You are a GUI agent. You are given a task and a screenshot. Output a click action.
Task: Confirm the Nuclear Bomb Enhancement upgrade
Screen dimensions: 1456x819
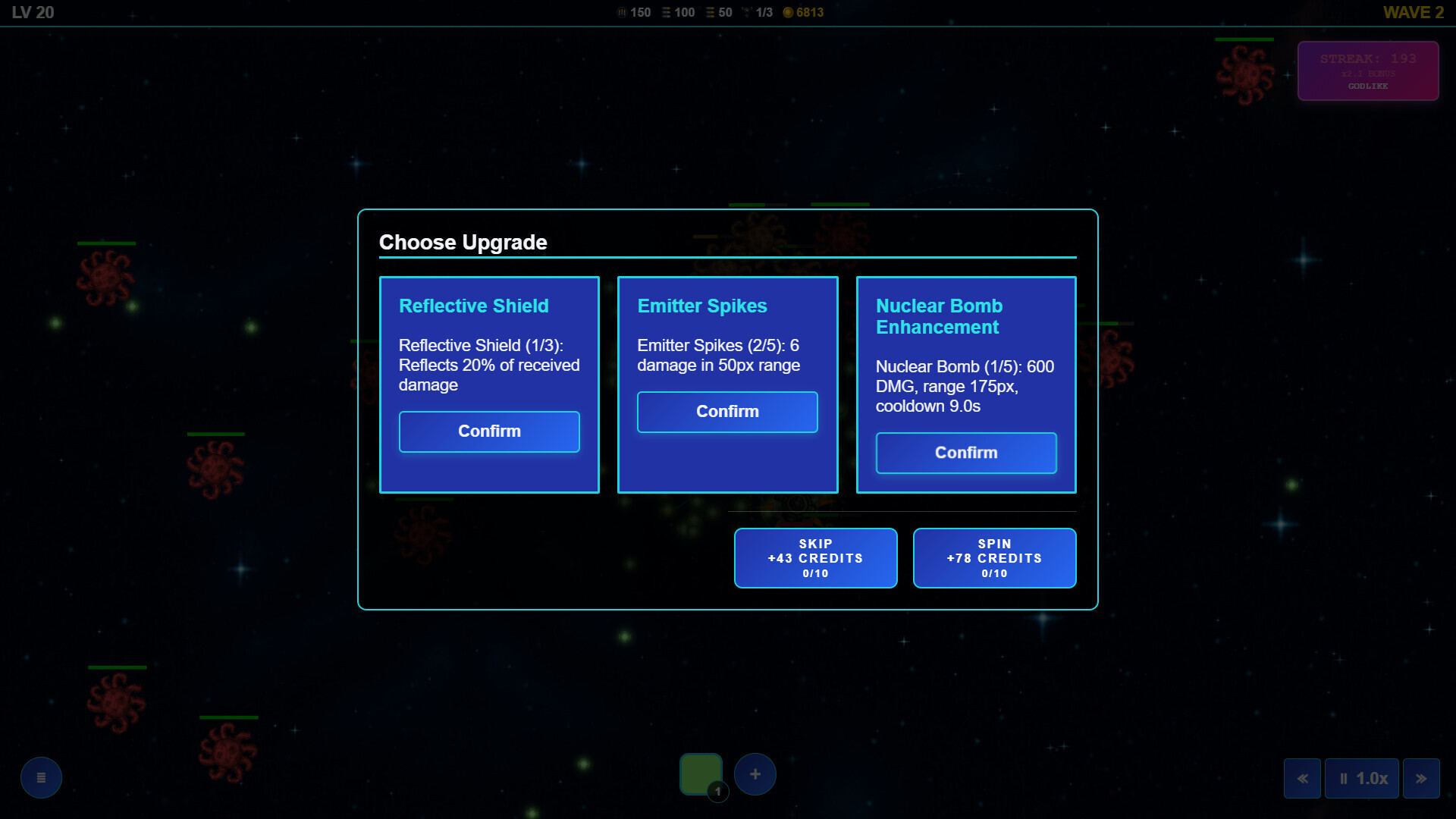pos(965,453)
